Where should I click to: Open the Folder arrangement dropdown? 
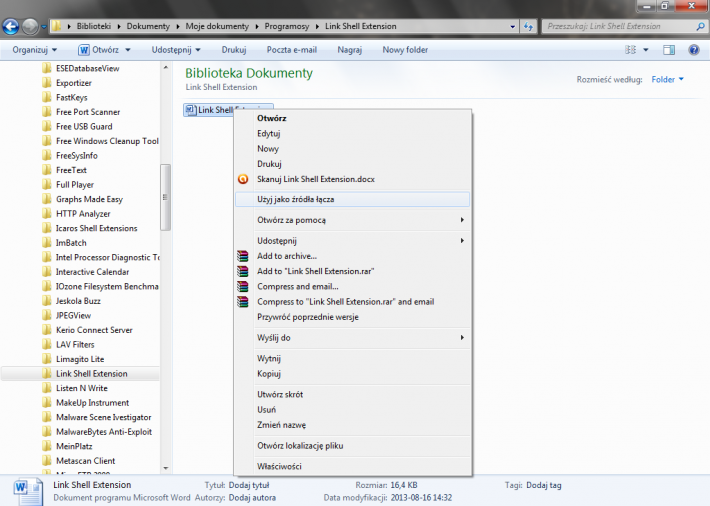[667, 80]
